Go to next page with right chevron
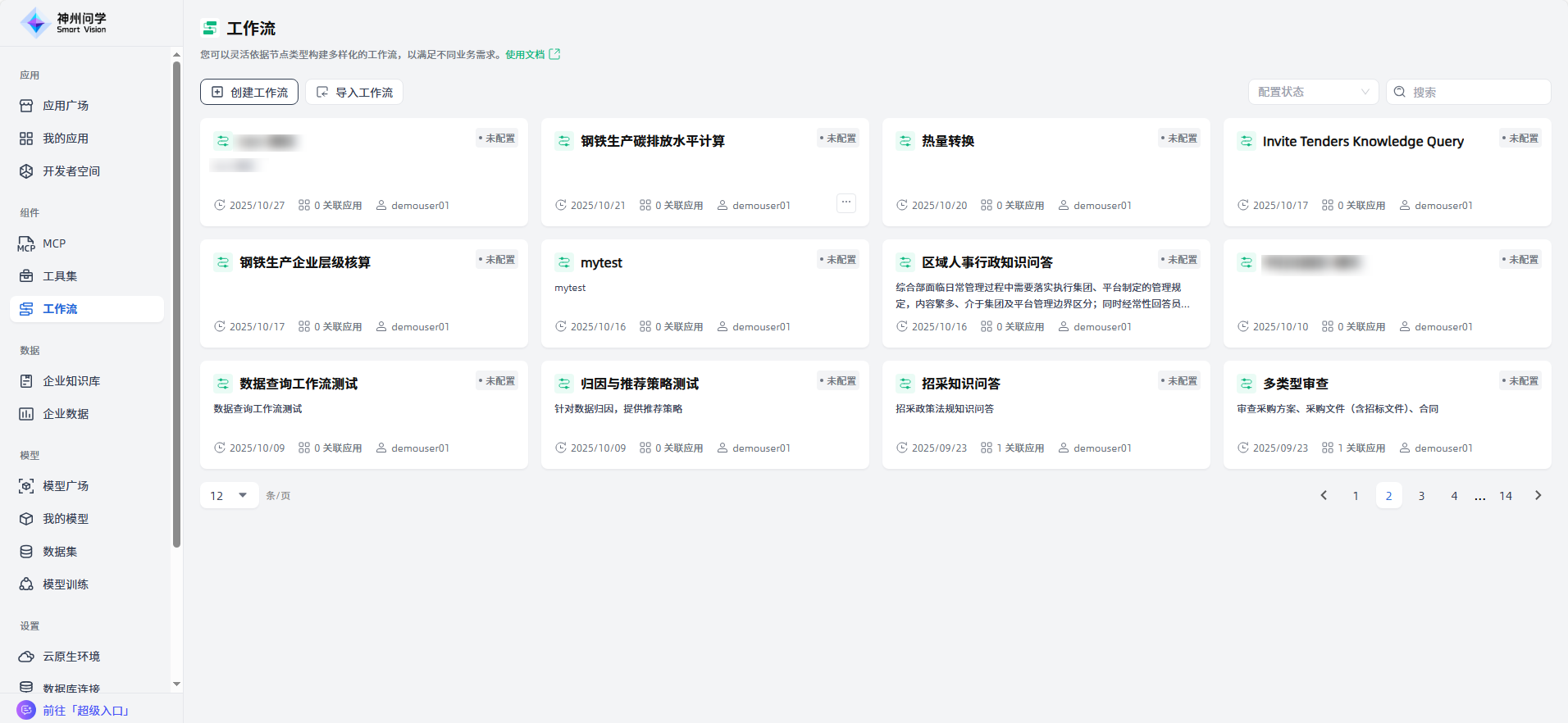Screen dimensions: 1568x723 tap(1538, 495)
